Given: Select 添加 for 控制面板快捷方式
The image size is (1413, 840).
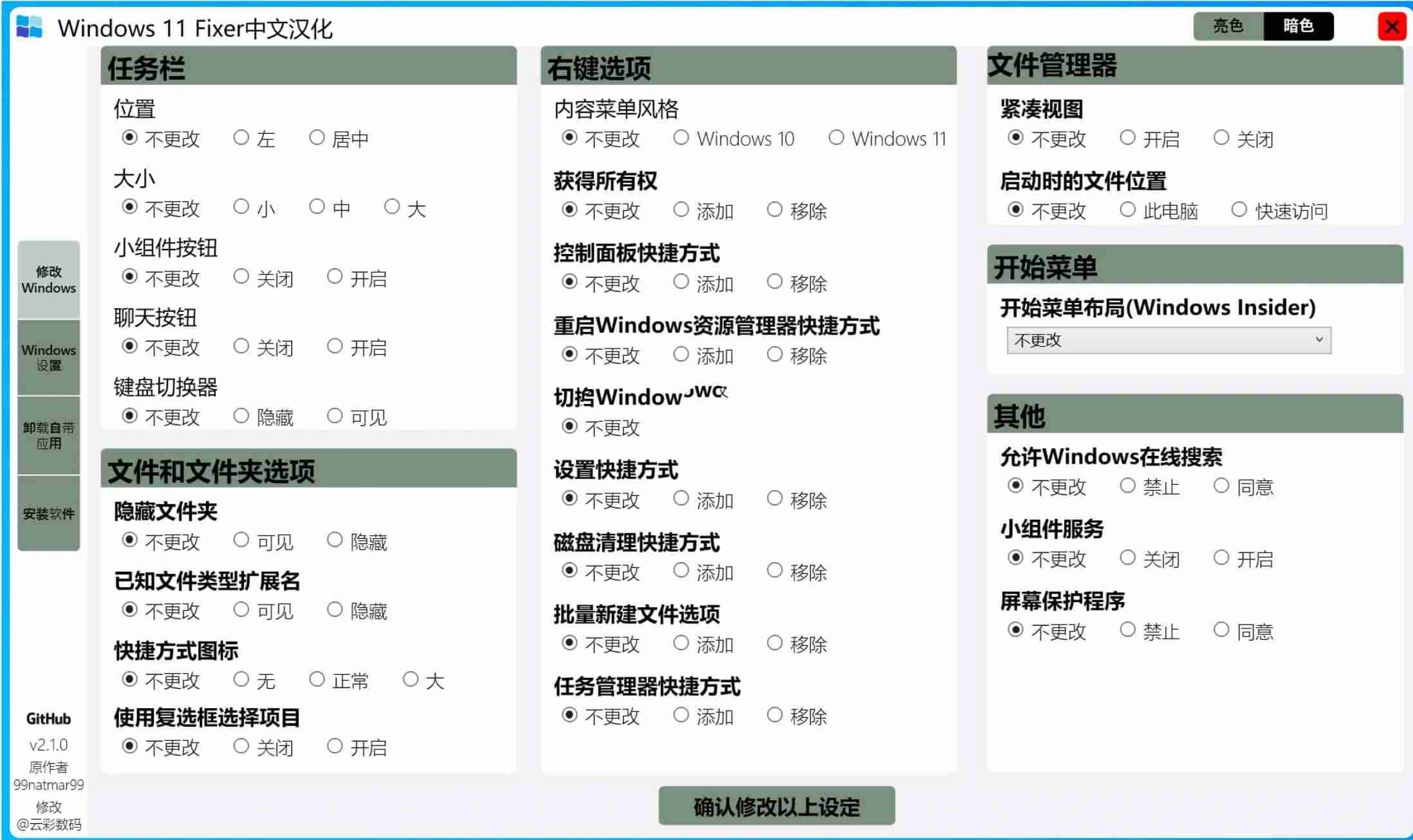Looking at the screenshot, I should pos(704,282).
